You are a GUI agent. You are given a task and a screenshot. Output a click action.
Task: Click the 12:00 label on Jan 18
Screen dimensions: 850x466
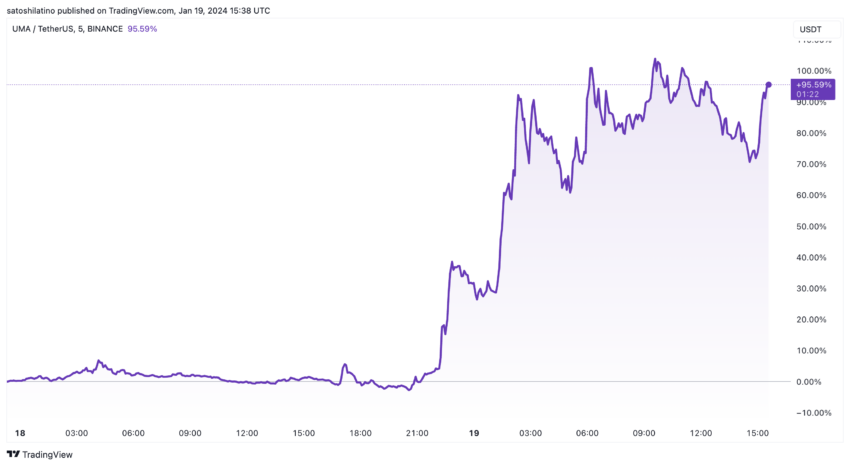tap(247, 433)
